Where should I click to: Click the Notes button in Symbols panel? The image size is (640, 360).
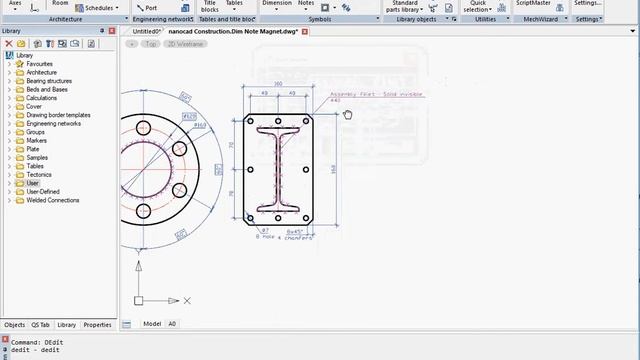pos(306,5)
